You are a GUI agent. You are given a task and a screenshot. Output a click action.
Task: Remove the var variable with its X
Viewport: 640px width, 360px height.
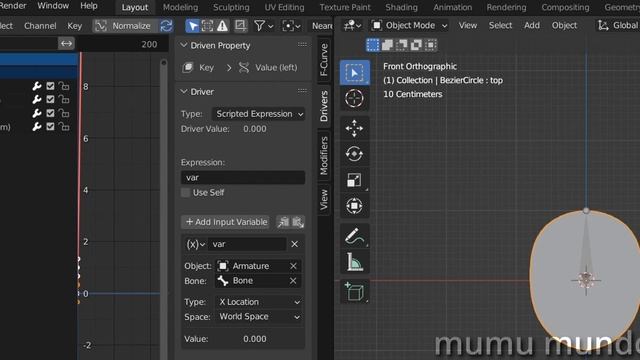click(295, 244)
